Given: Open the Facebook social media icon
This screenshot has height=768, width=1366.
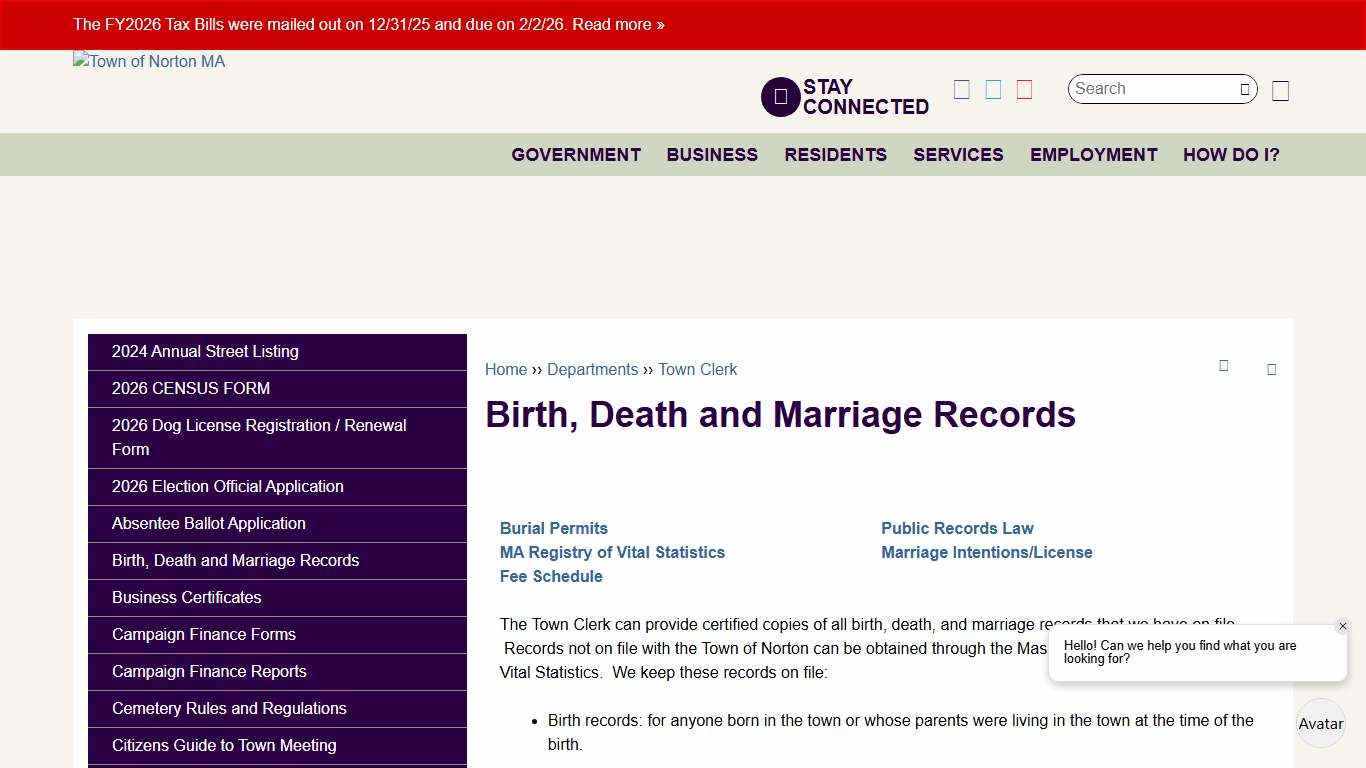Looking at the screenshot, I should point(961,89).
